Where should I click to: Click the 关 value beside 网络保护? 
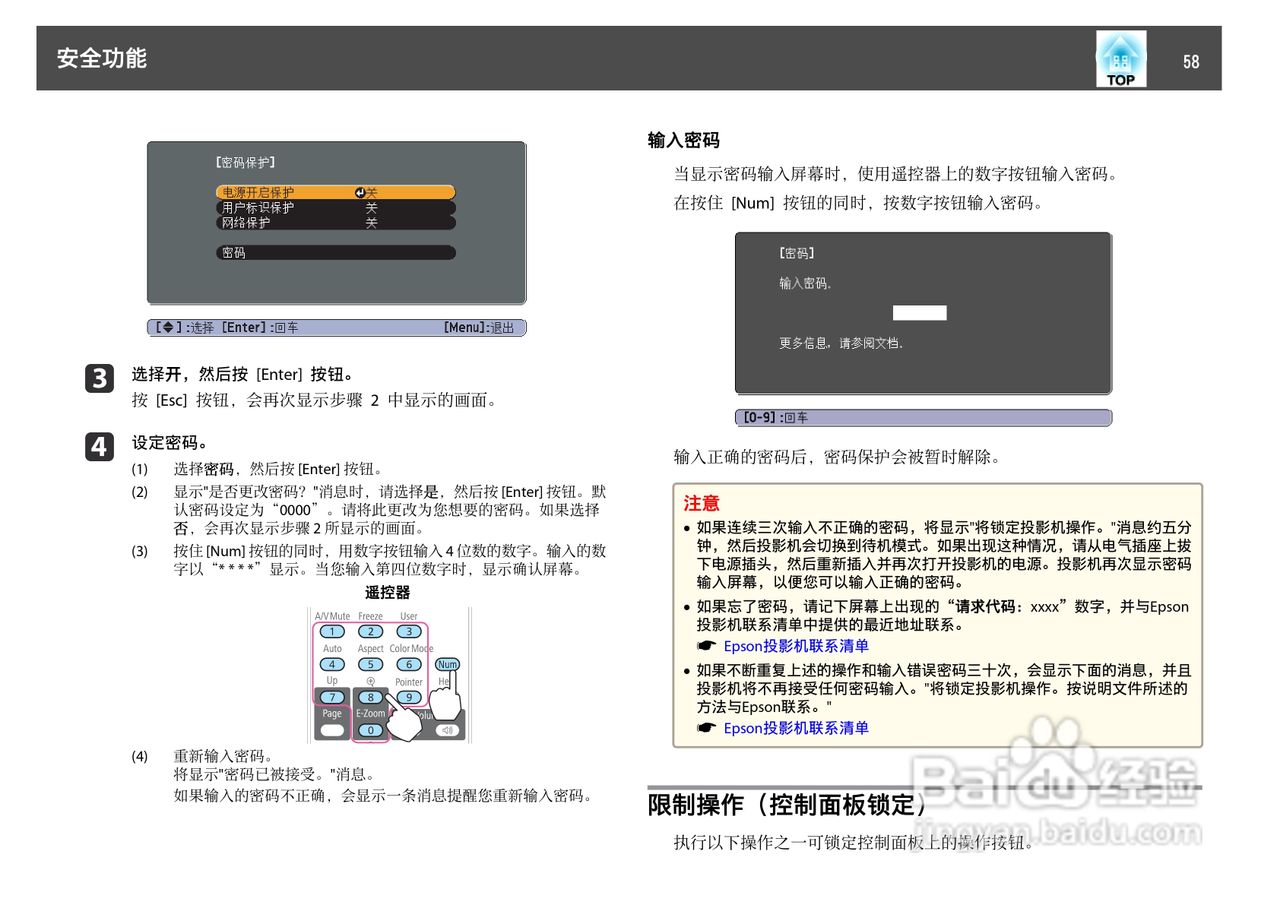click(371, 223)
